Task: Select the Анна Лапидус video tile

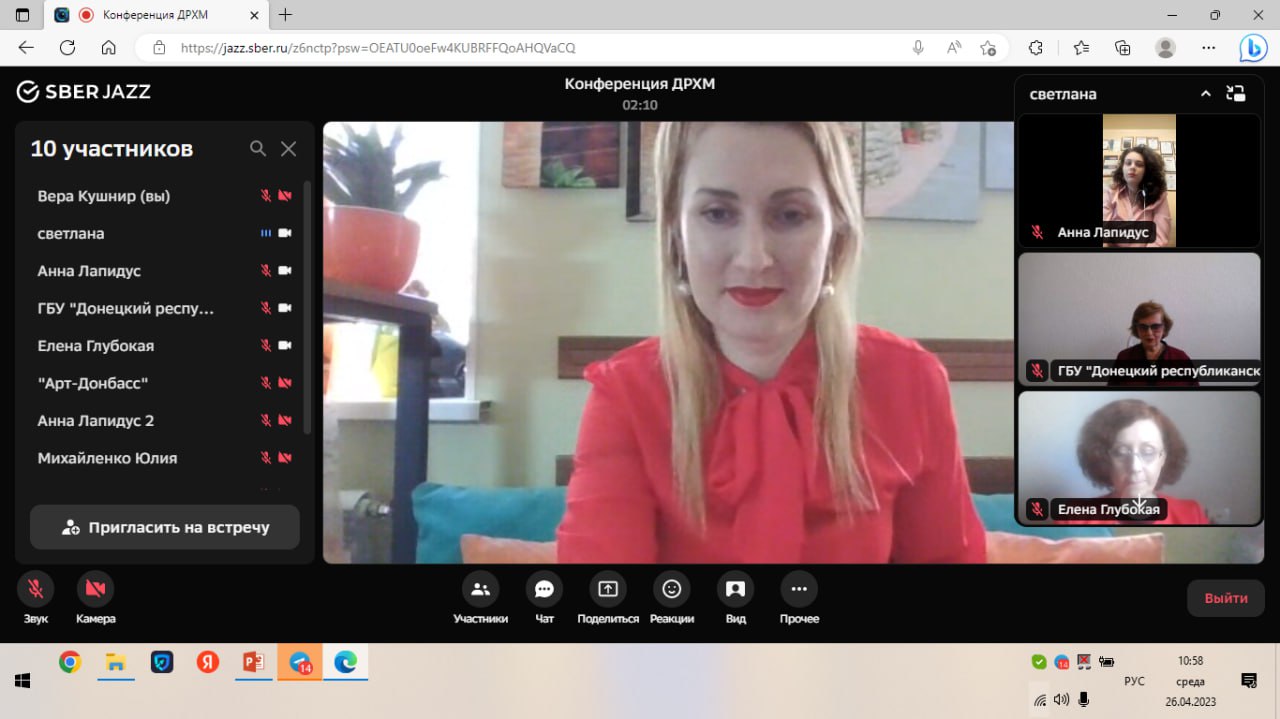Action: (x=1139, y=180)
